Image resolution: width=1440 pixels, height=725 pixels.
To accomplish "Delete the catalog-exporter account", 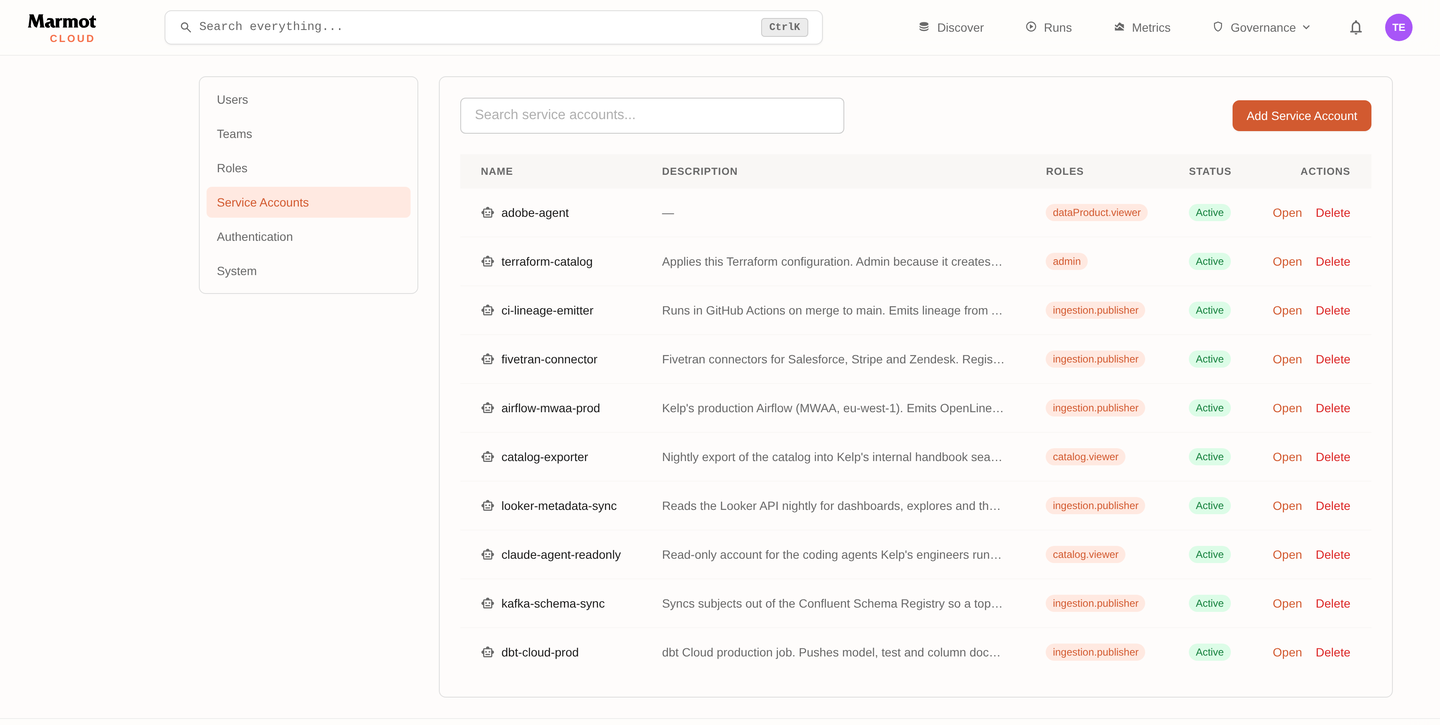I will (1333, 457).
